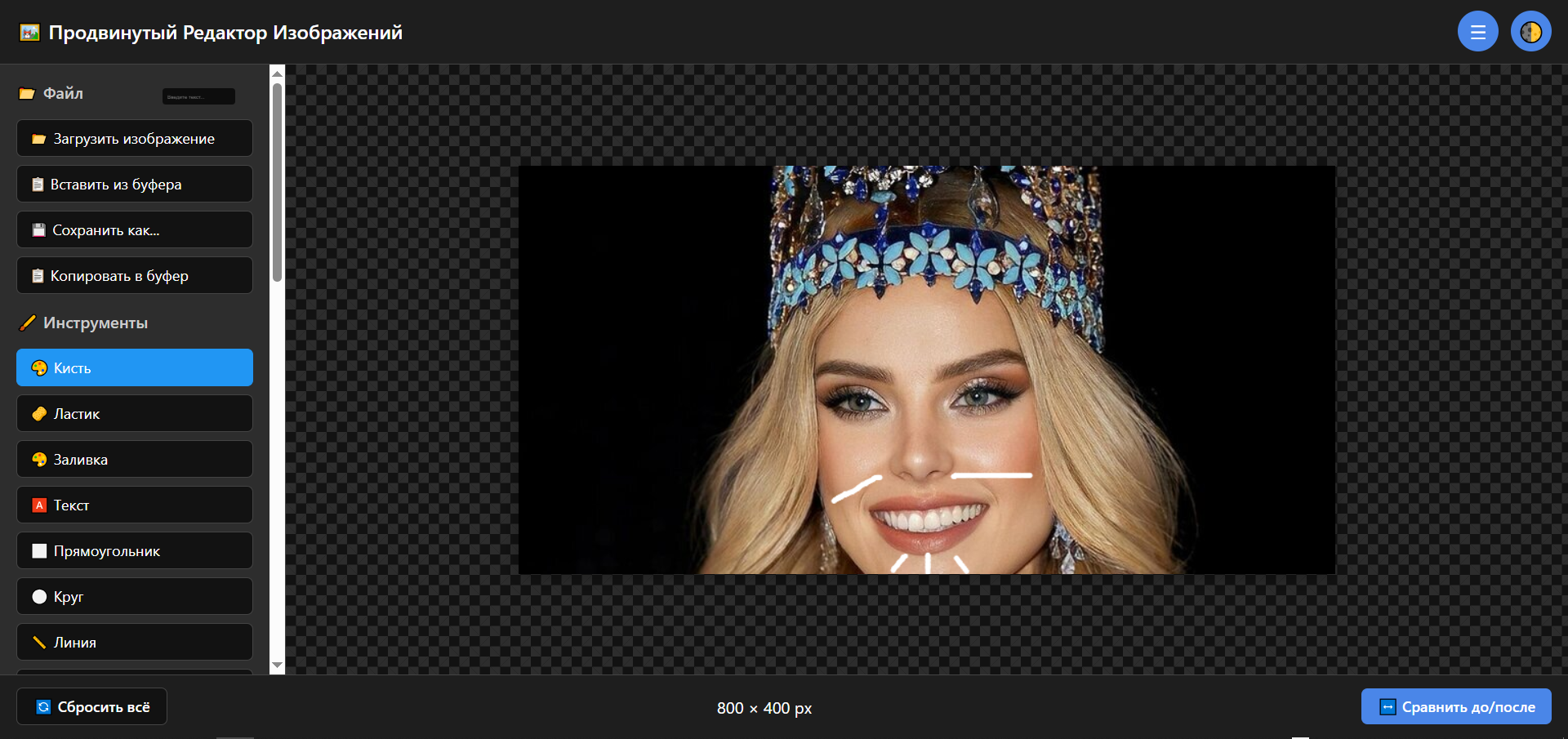The image size is (1568, 739).
Task: Click the red A icon on Текст
Action: (39, 505)
